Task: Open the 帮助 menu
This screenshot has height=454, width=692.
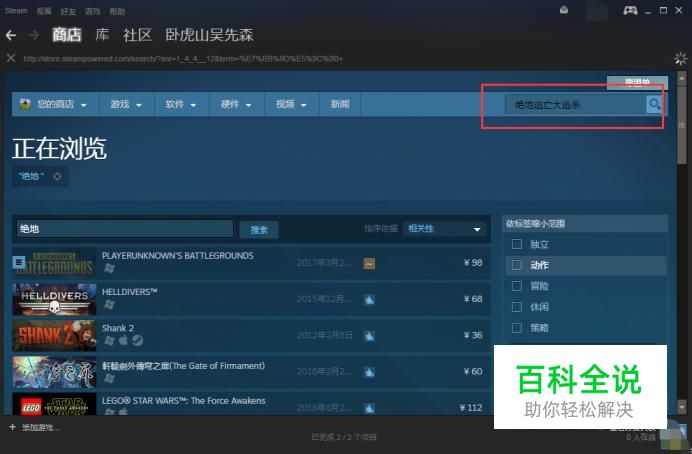Action: tap(117, 11)
